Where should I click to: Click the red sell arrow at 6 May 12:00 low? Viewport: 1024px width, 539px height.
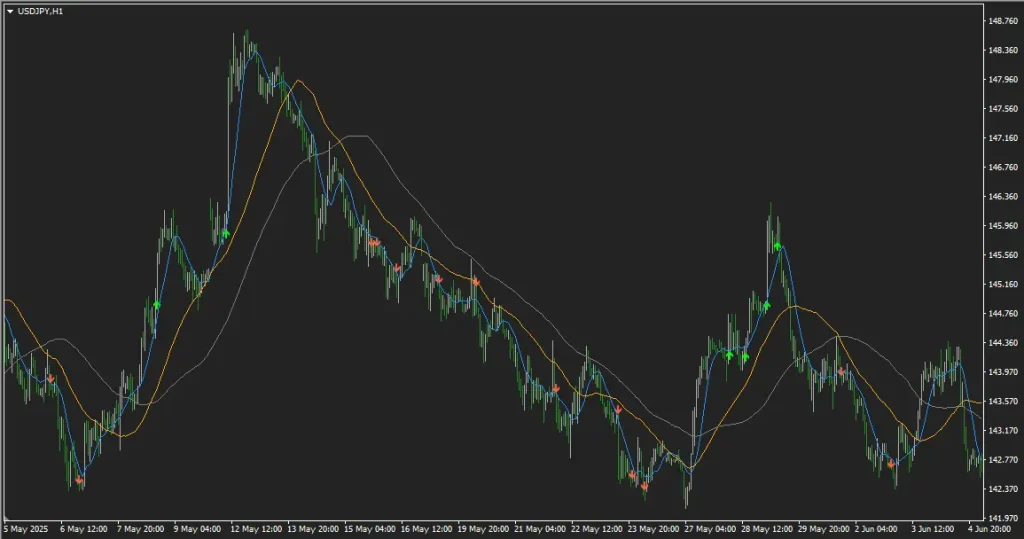pyautogui.click(x=79, y=480)
